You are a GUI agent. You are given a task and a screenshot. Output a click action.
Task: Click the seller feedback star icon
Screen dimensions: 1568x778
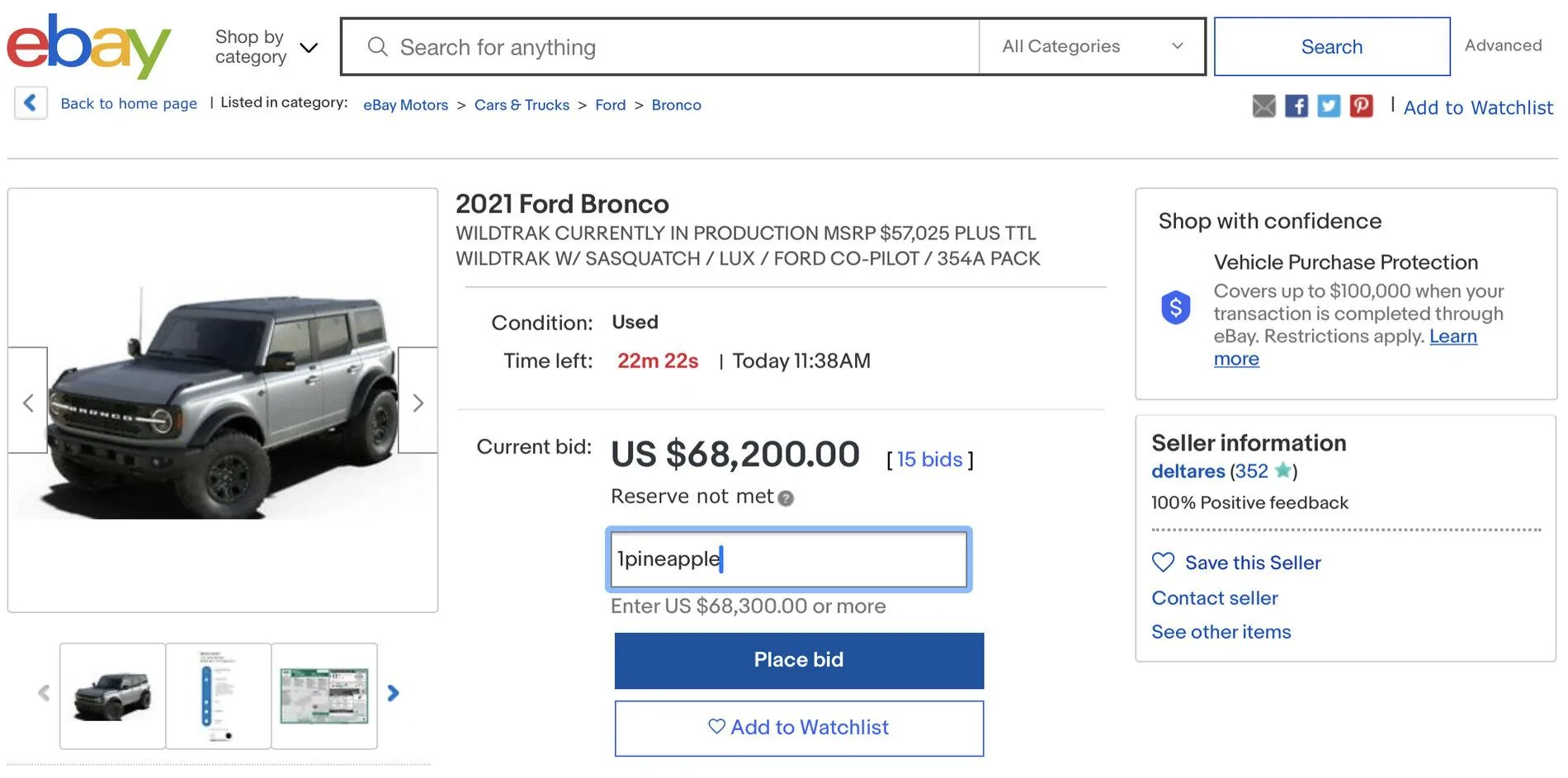[1282, 470]
